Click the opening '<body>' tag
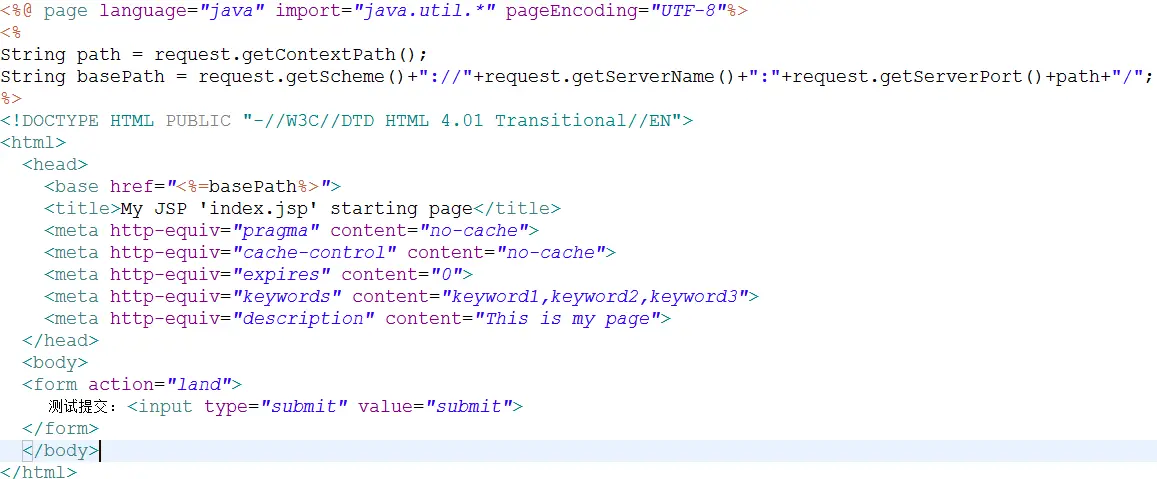Viewport: 1157px width, 479px height. pos(55,362)
